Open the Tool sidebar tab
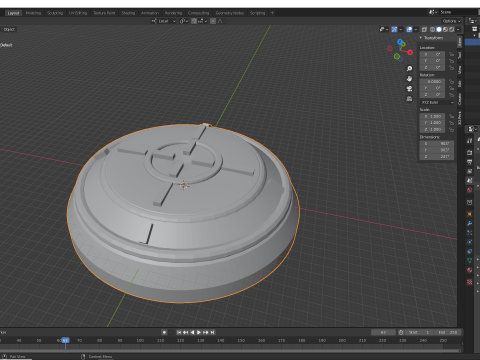 (x=460, y=55)
